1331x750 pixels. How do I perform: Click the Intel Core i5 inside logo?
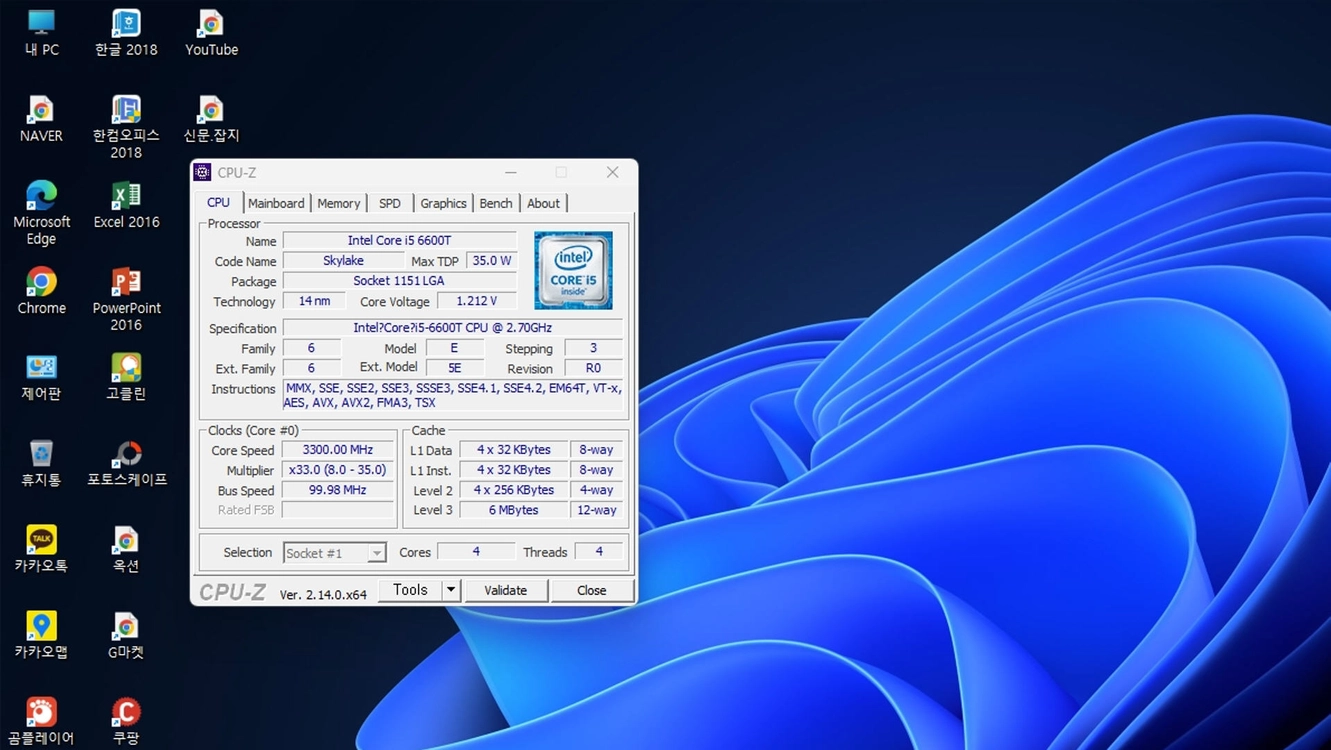point(573,271)
